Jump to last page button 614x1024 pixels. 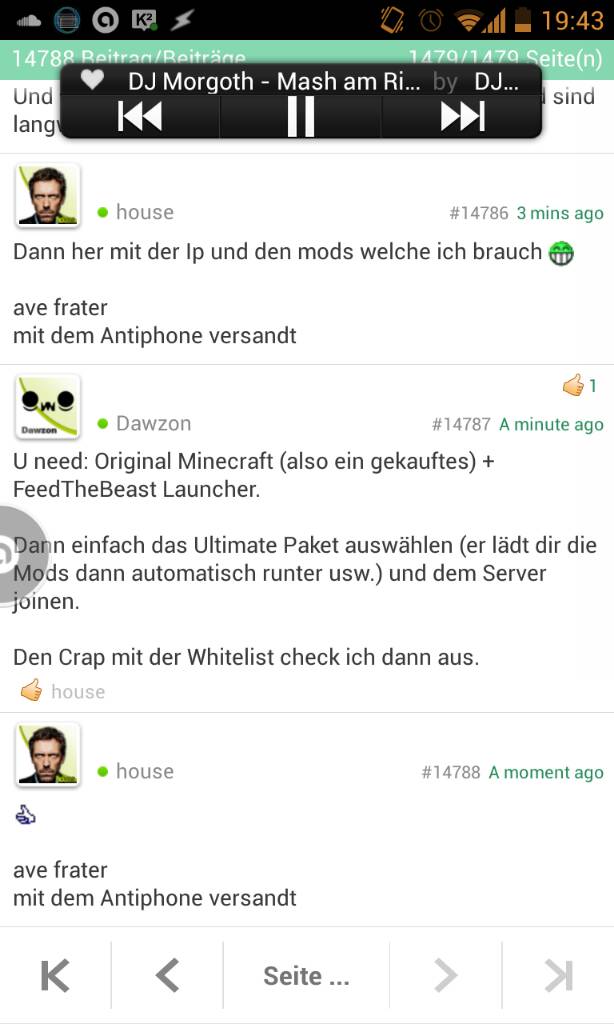click(558, 976)
